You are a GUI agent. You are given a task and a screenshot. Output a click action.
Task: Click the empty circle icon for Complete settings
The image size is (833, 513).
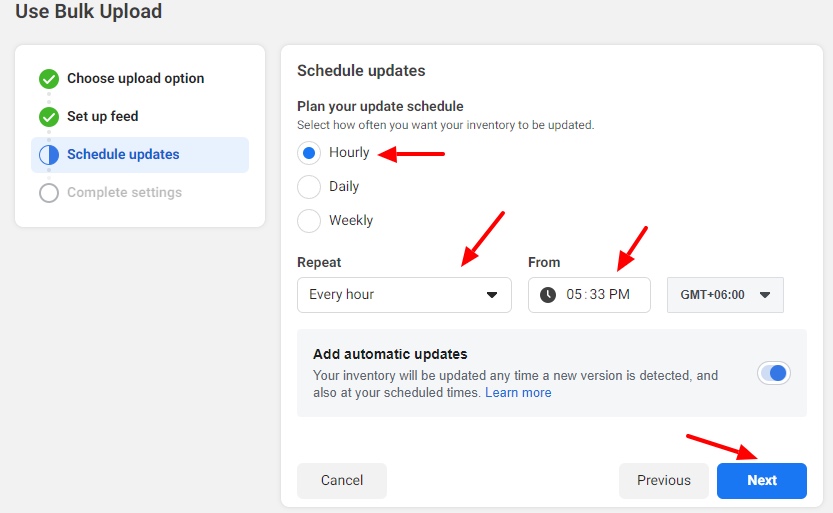pyautogui.click(x=49, y=193)
